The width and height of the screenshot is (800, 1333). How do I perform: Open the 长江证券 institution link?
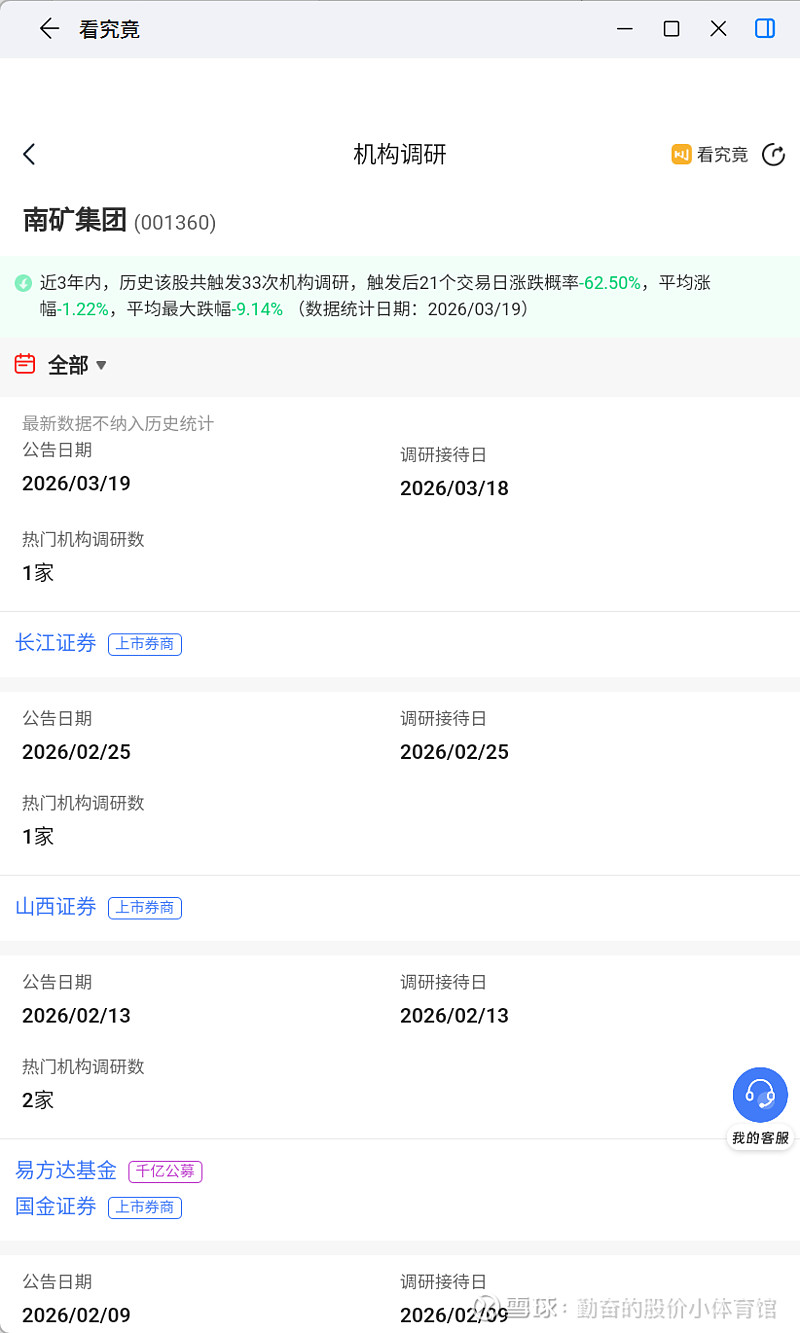pos(56,643)
